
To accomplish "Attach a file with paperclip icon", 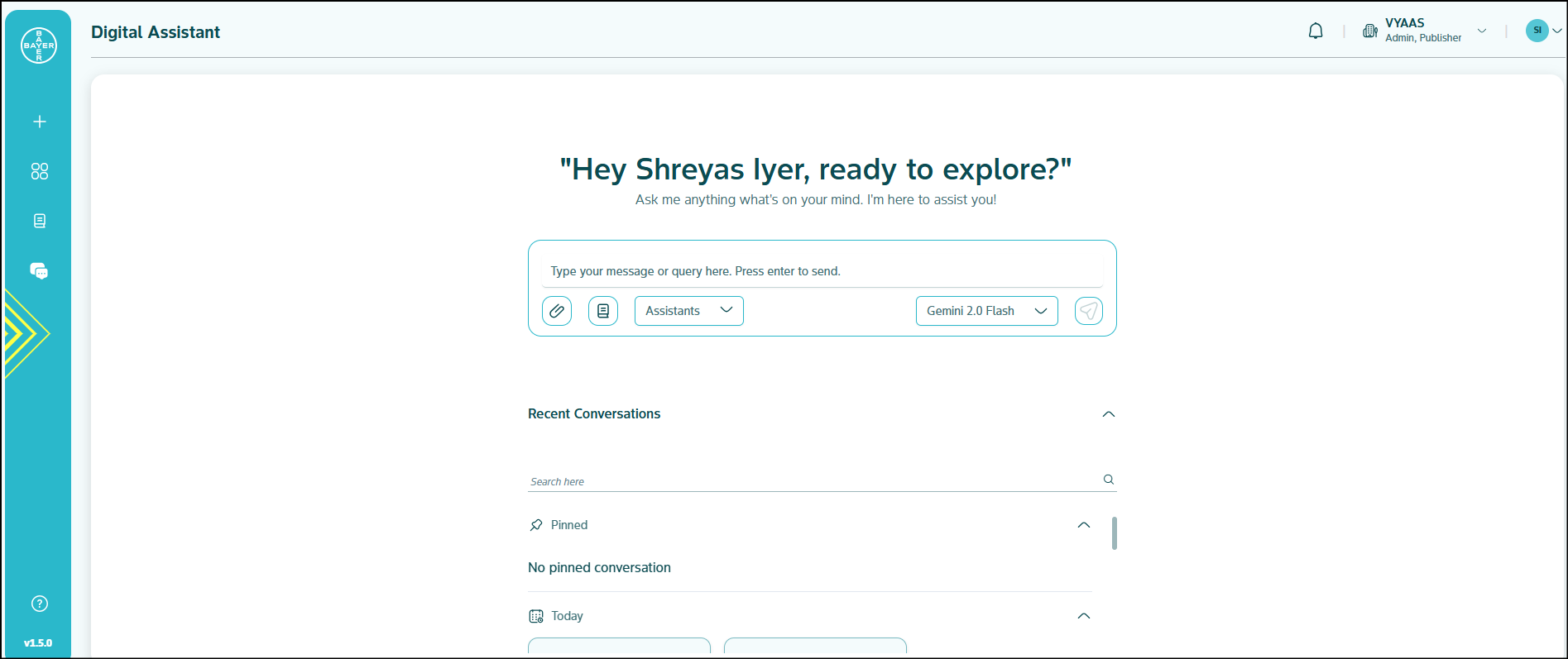I will pyautogui.click(x=557, y=311).
